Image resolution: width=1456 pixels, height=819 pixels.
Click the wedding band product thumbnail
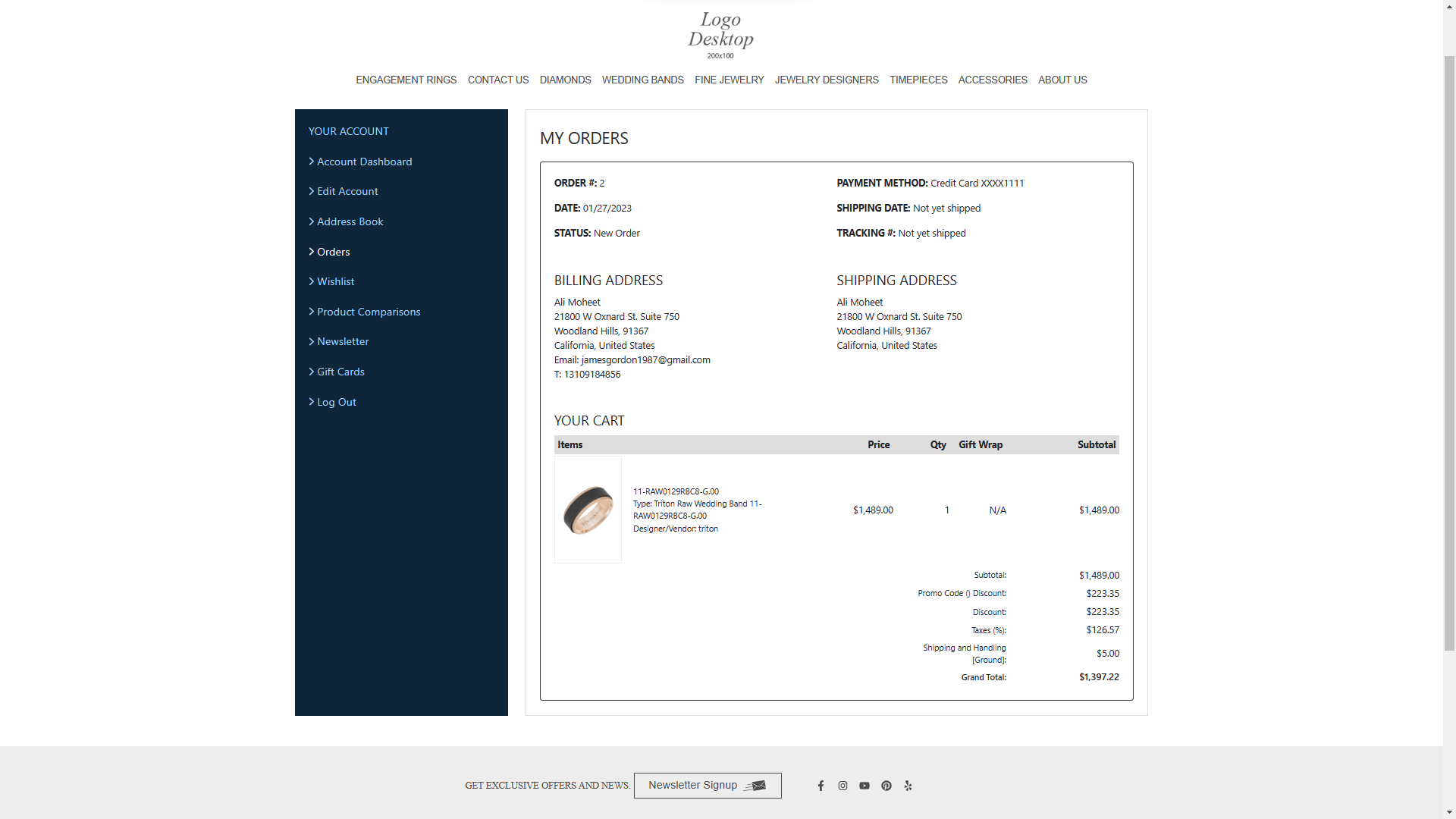(x=588, y=510)
